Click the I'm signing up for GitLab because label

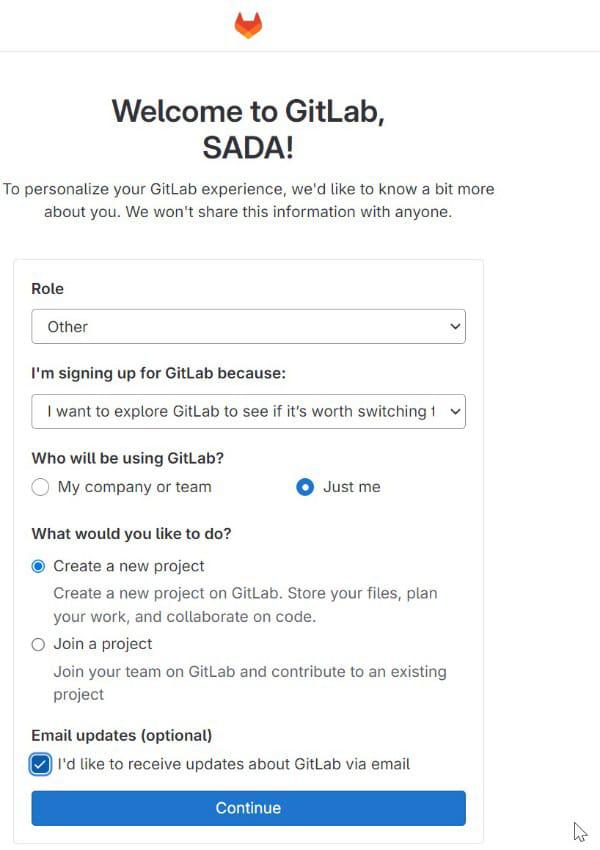(x=159, y=373)
